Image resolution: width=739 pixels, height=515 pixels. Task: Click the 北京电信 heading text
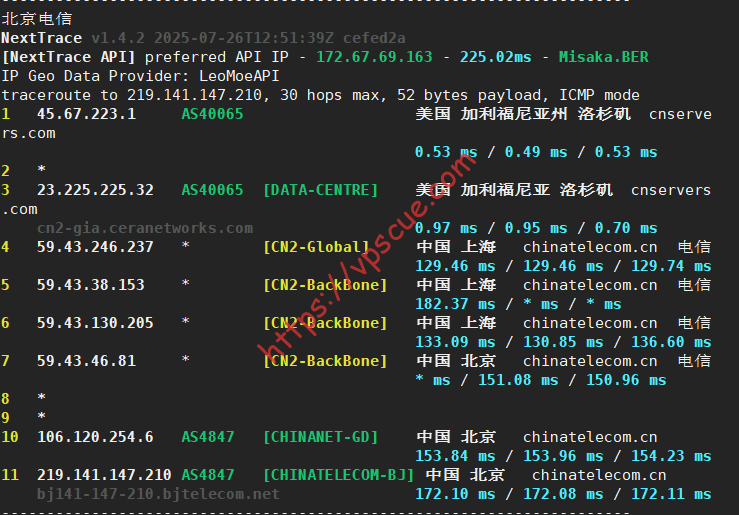[36, 18]
